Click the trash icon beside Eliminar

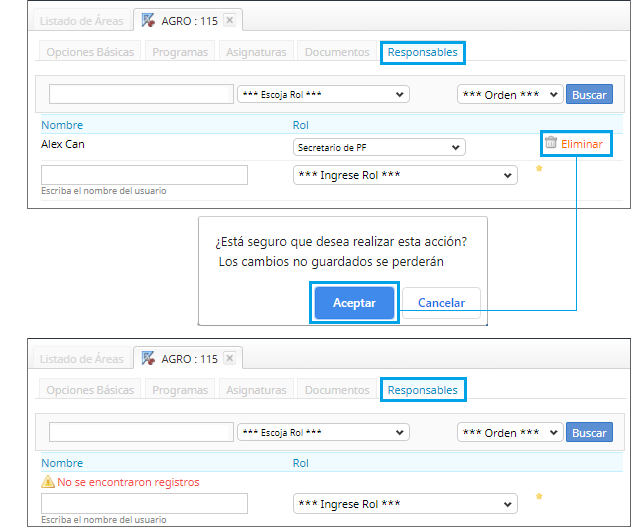click(x=551, y=142)
